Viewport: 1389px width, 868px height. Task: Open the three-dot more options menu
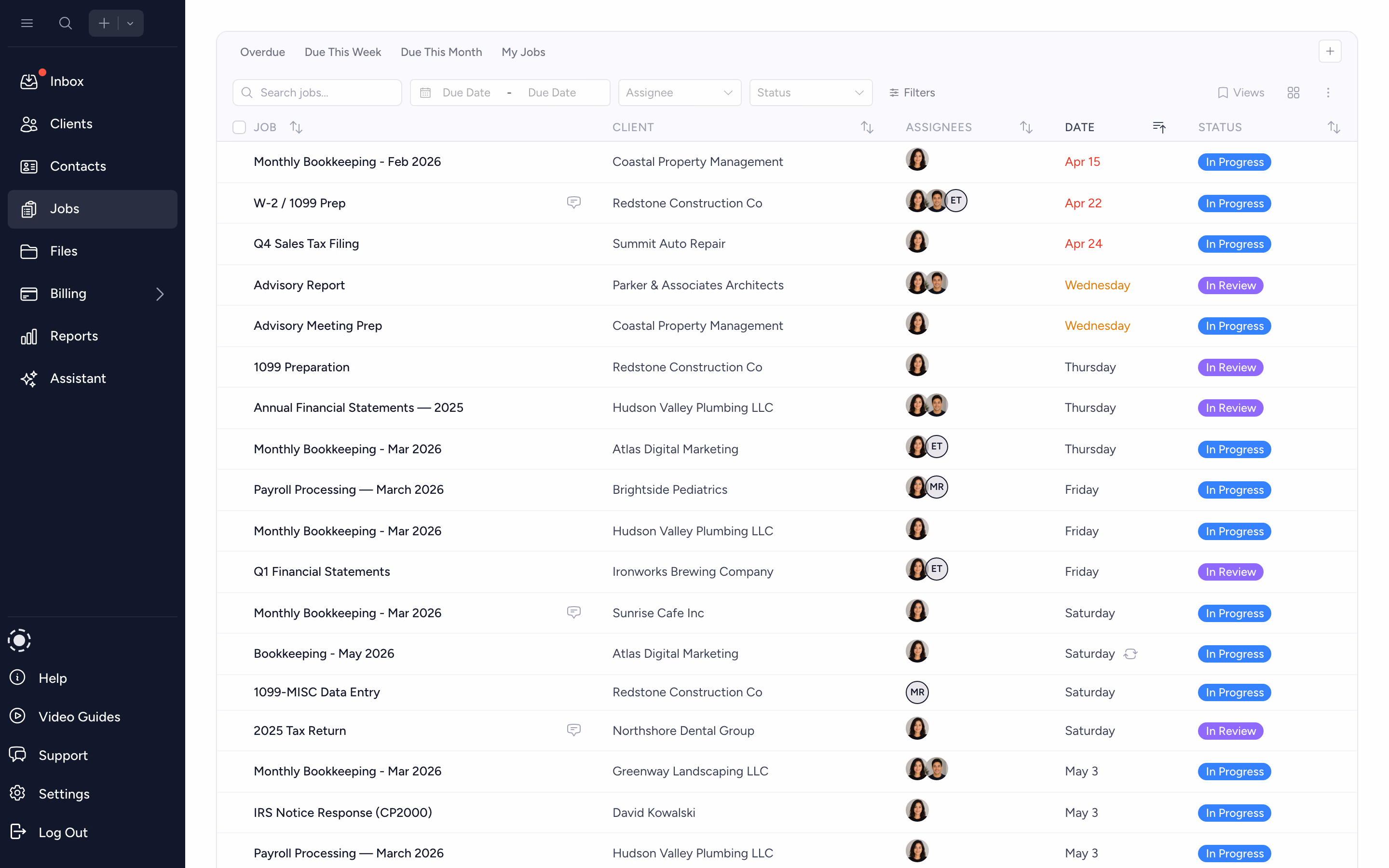click(x=1328, y=93)
